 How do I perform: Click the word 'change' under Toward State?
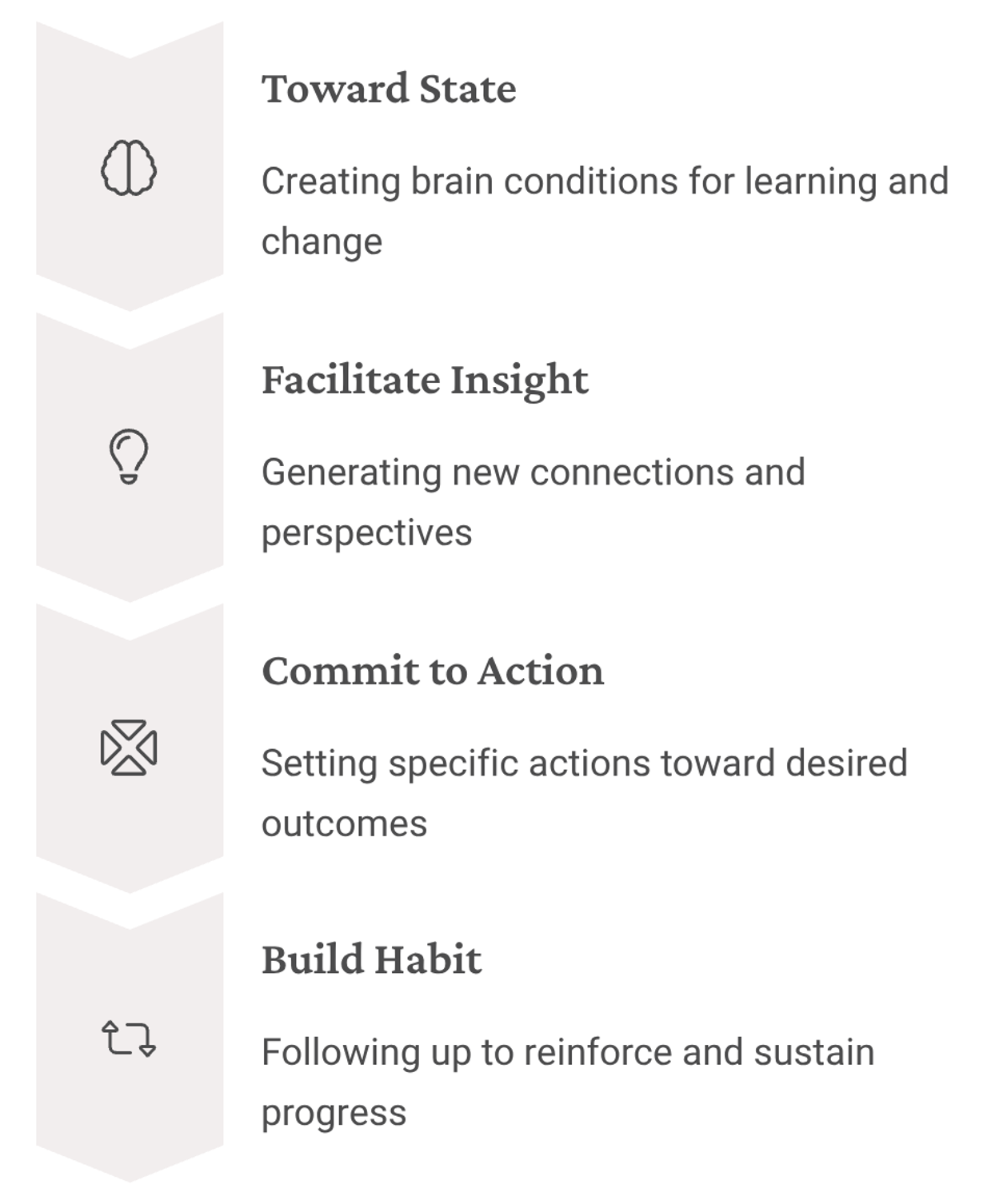click(322, 242)
